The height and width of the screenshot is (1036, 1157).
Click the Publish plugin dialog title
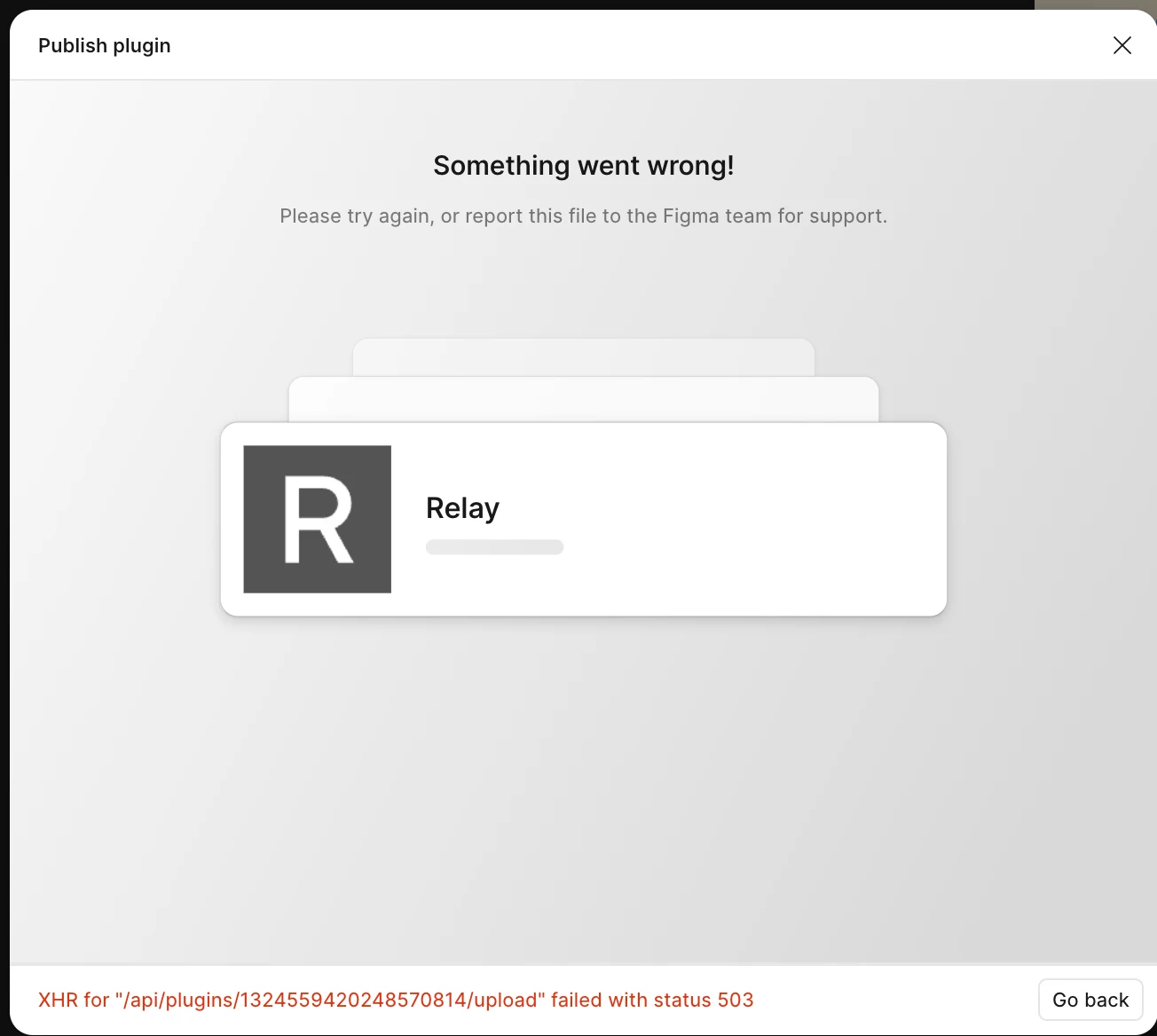(105, 46)
